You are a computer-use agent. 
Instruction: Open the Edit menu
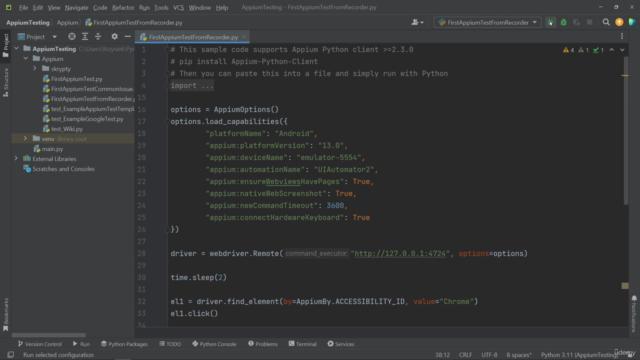(x=38, y=7)
